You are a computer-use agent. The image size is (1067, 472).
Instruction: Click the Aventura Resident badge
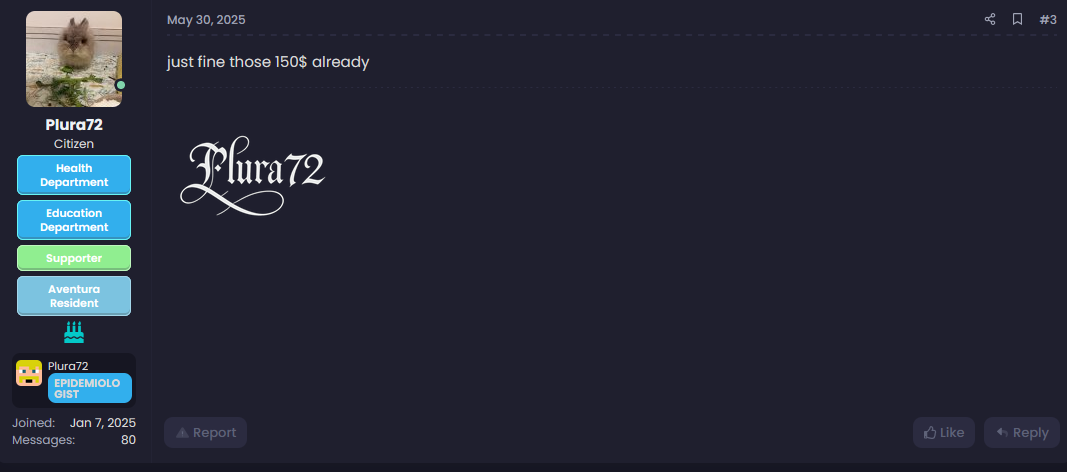74,296
